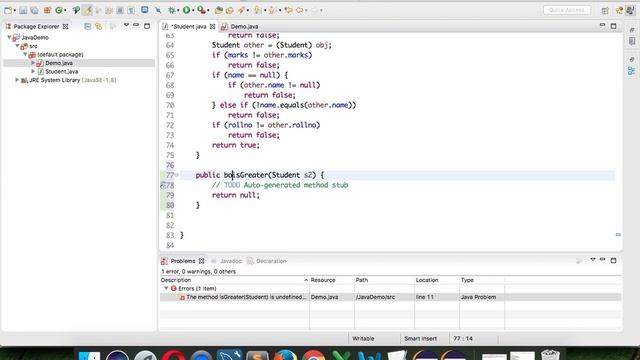Open Opera from the Dock
The width and height of the screenshot is (640, 360).
(173, 355)
